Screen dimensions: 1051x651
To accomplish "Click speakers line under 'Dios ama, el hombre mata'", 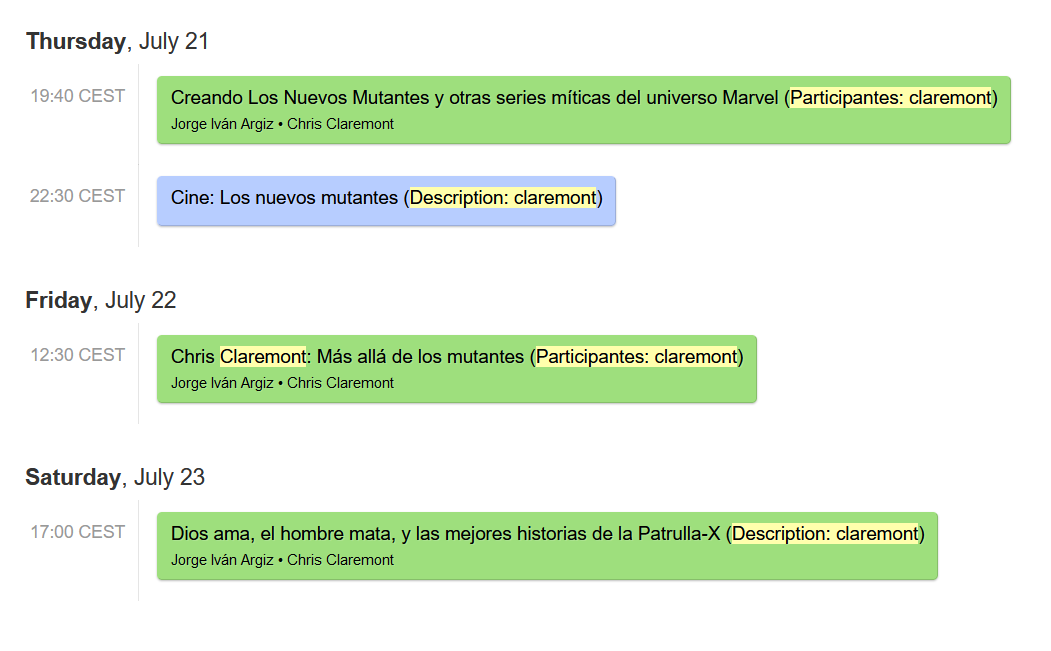I will [x=282, y=560].
